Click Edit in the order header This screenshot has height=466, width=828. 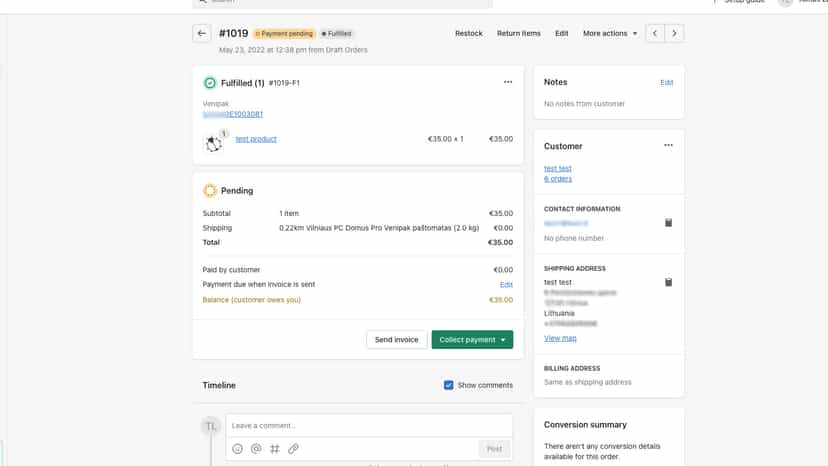561,33
